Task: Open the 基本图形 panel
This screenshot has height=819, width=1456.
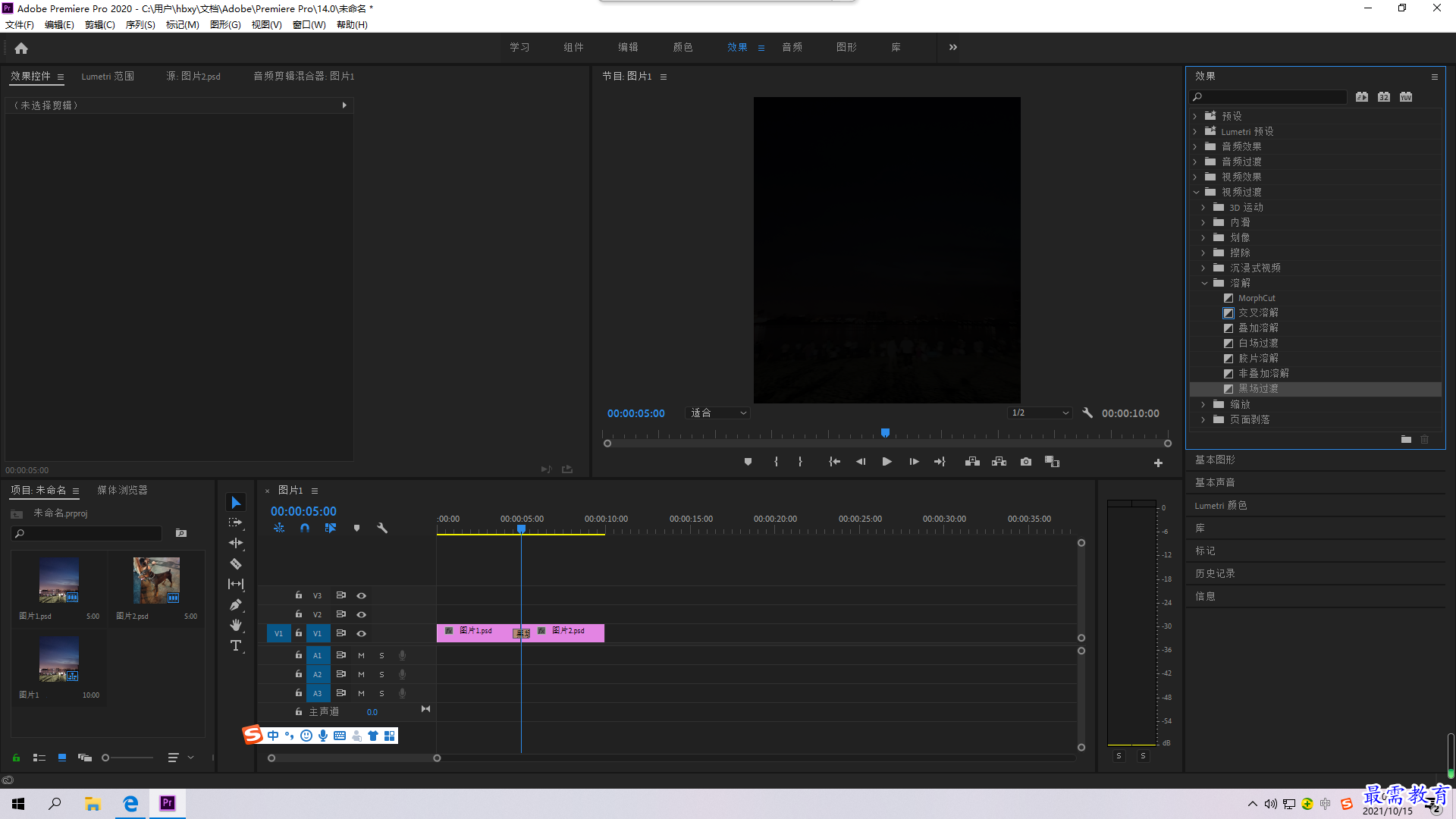Action: (1215, 460)
